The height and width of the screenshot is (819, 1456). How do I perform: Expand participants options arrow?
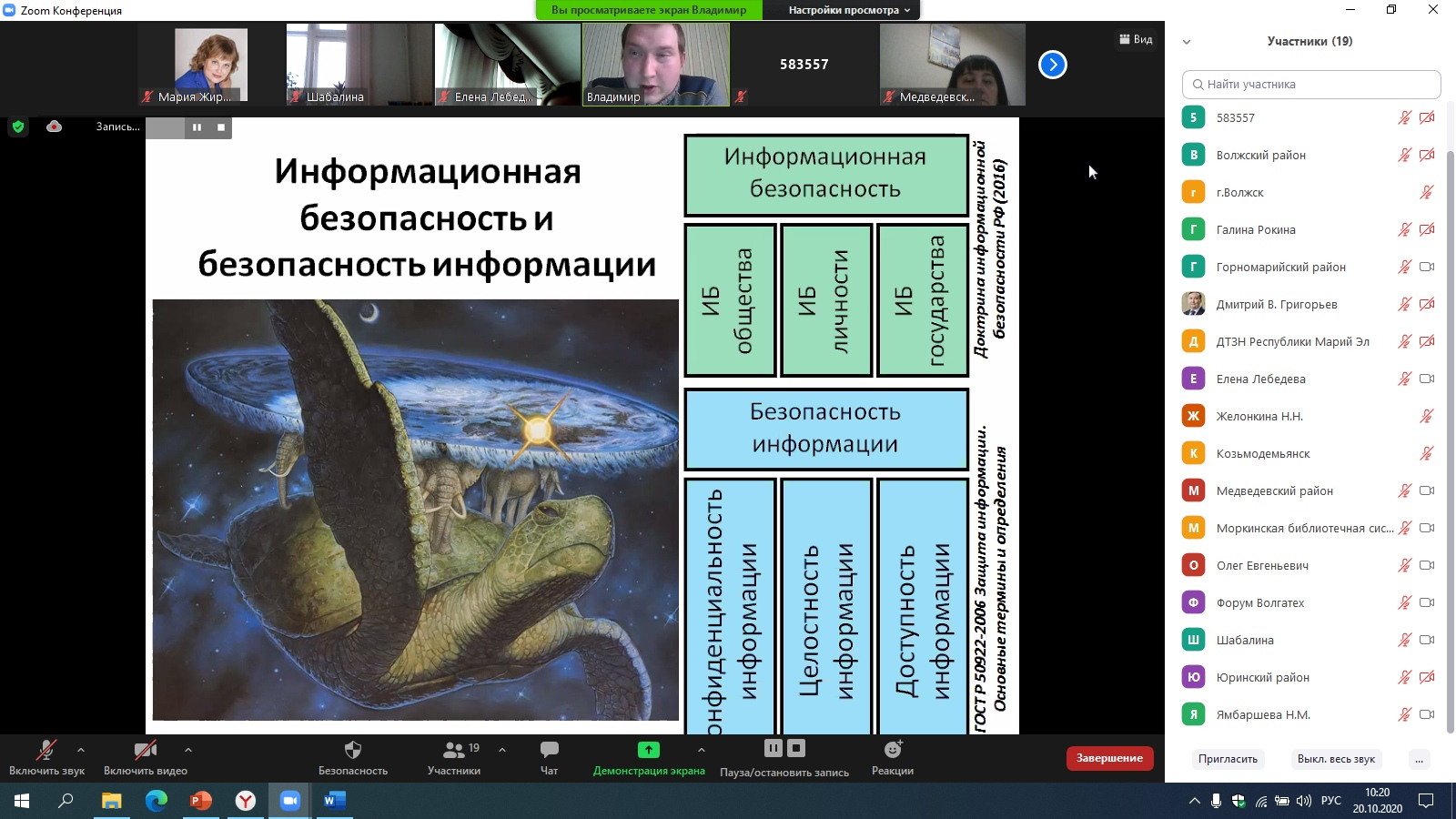pos(502,750)
